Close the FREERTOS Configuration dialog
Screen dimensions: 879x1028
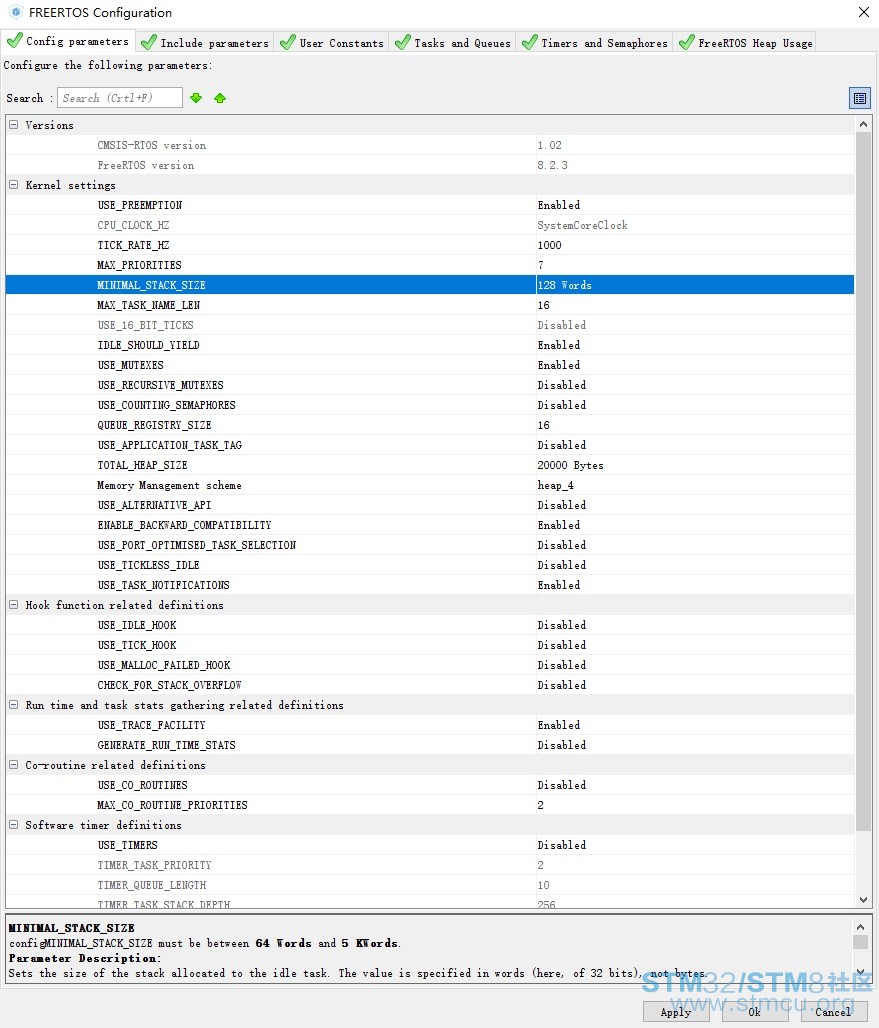(x=864, y=12)
